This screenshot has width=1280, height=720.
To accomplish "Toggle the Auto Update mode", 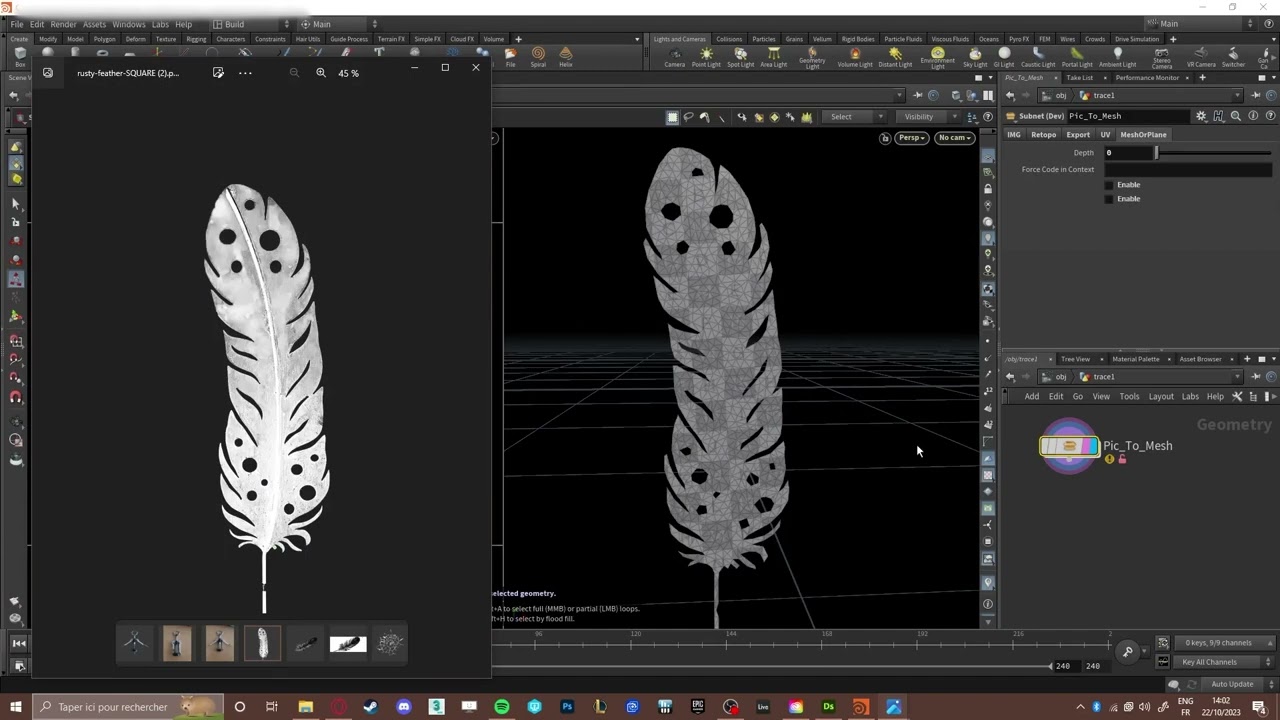I will 1232,684.
